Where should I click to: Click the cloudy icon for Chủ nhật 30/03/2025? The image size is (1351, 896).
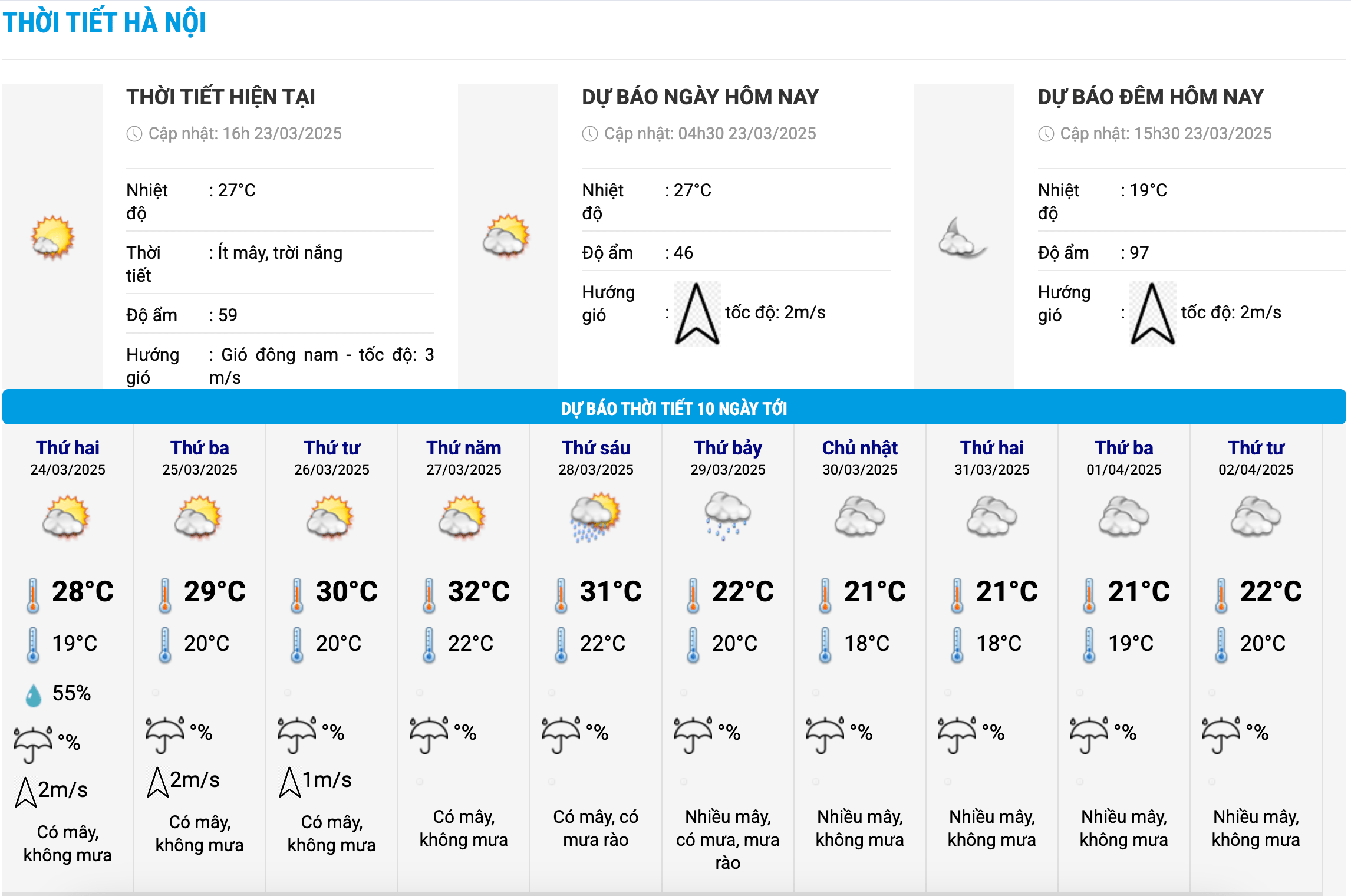[x=859, y=517]
